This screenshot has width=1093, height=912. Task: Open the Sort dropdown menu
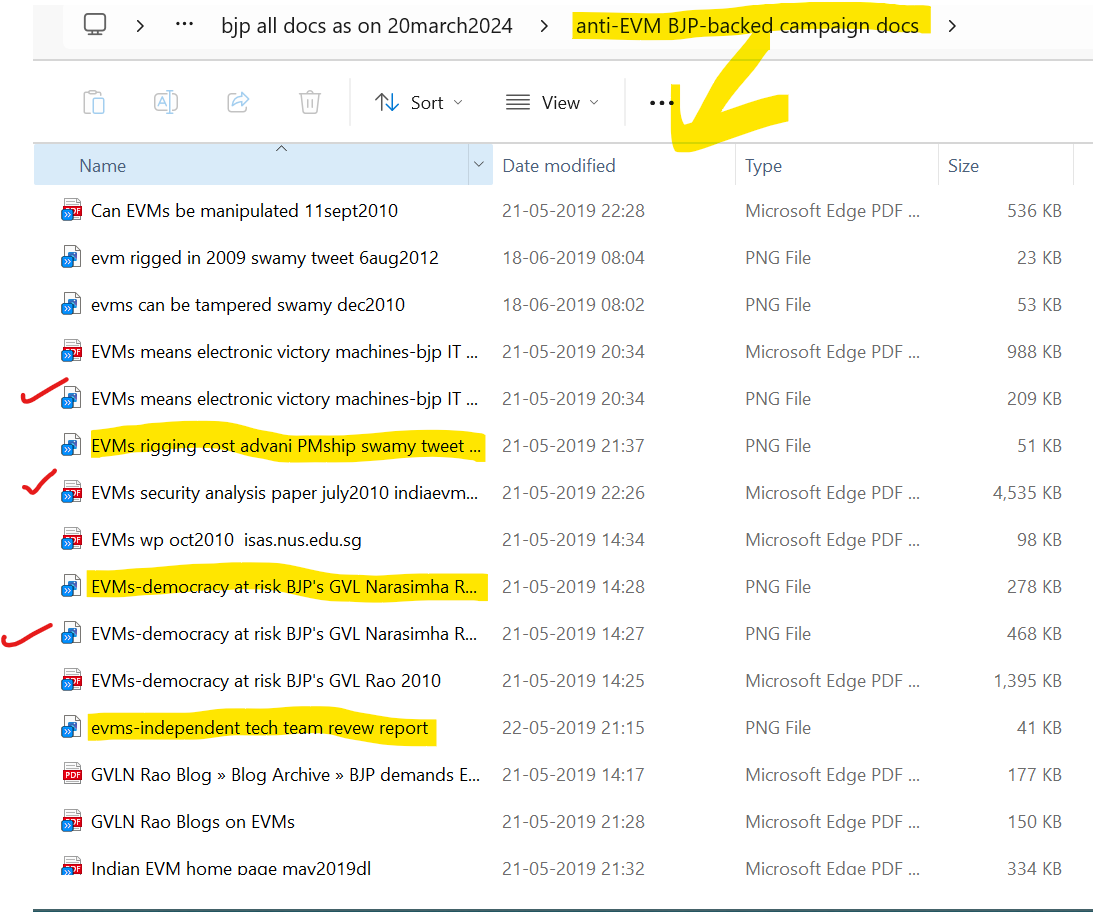(x=418, y=102)
